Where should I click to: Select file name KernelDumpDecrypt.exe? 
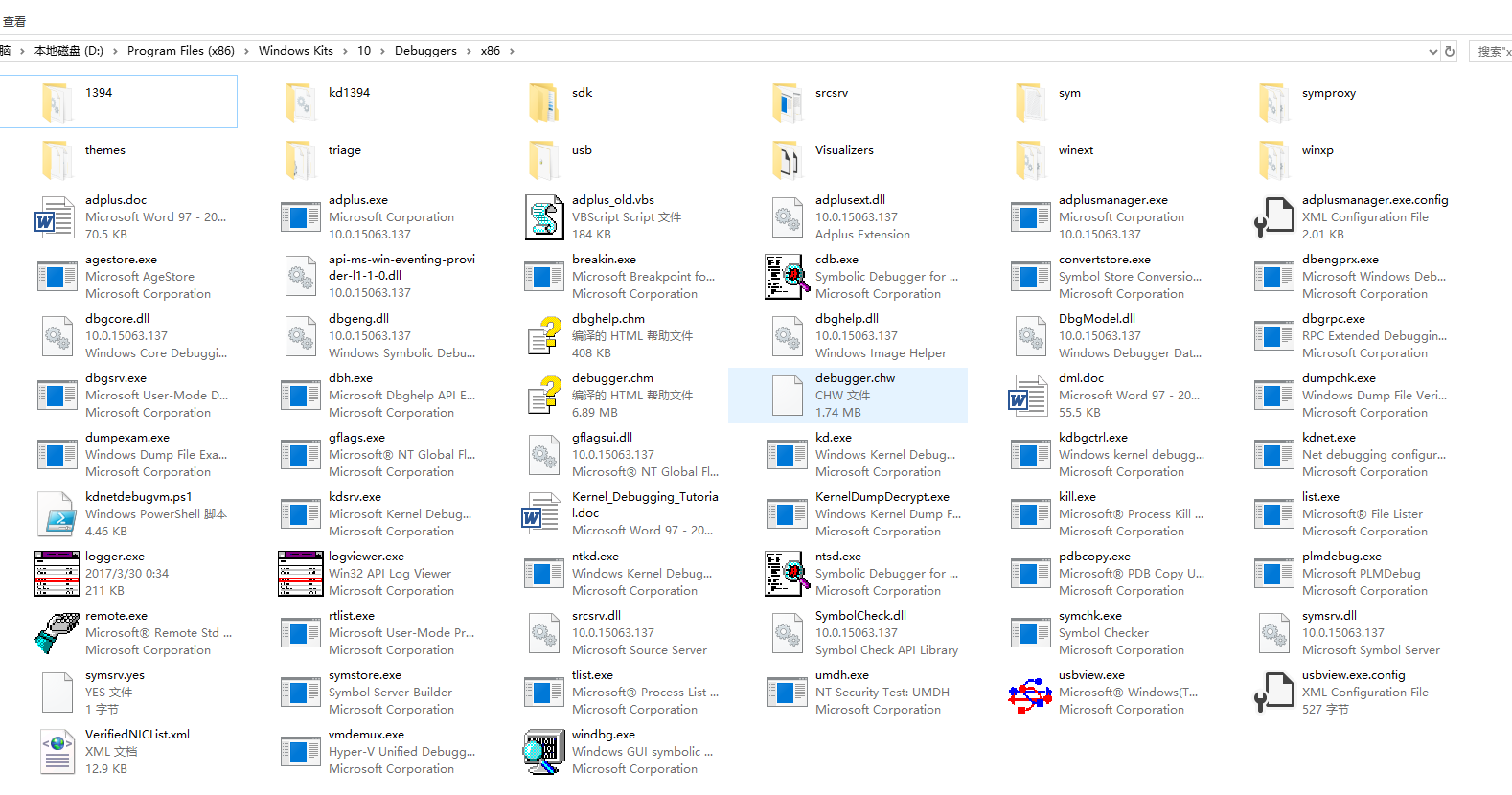[x=882, y=497]
